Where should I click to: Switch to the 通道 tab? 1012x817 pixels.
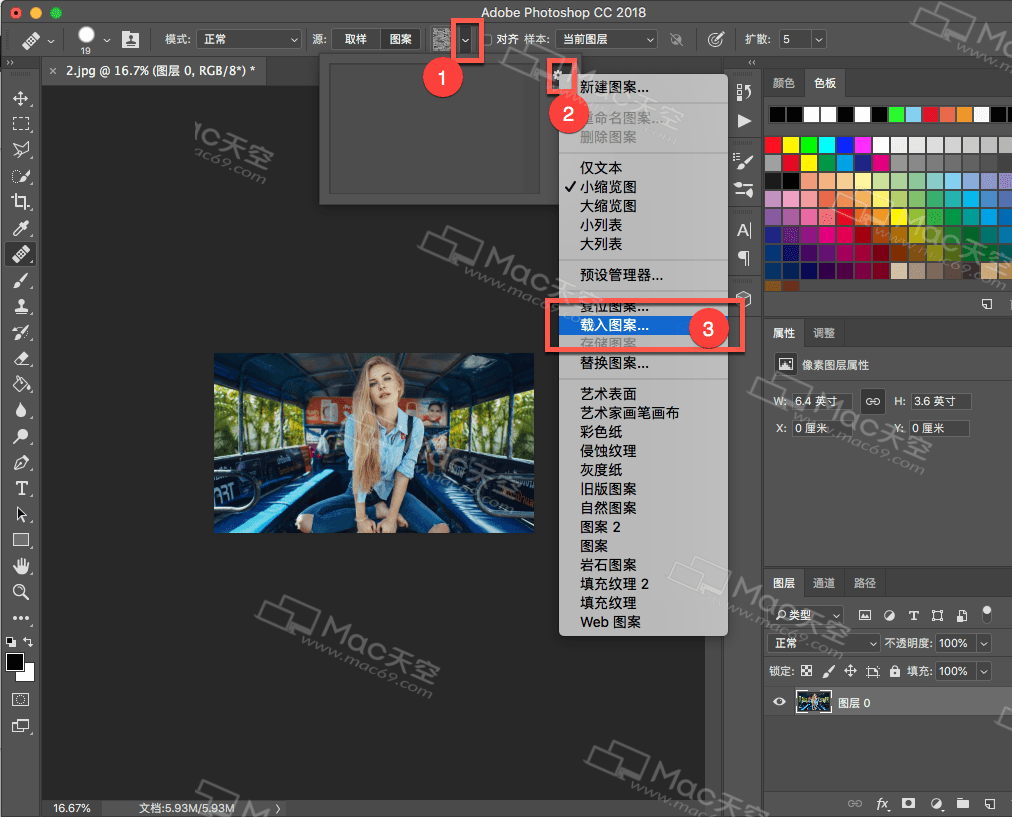pyautogui.click(x=824, y=582)
